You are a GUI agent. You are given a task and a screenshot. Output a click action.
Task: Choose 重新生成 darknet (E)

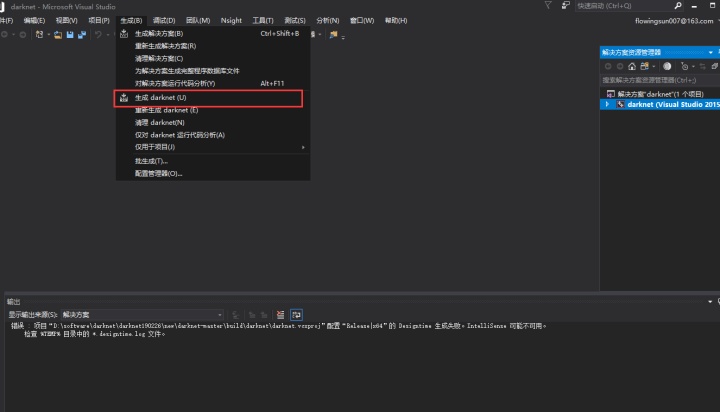point(213,110)
